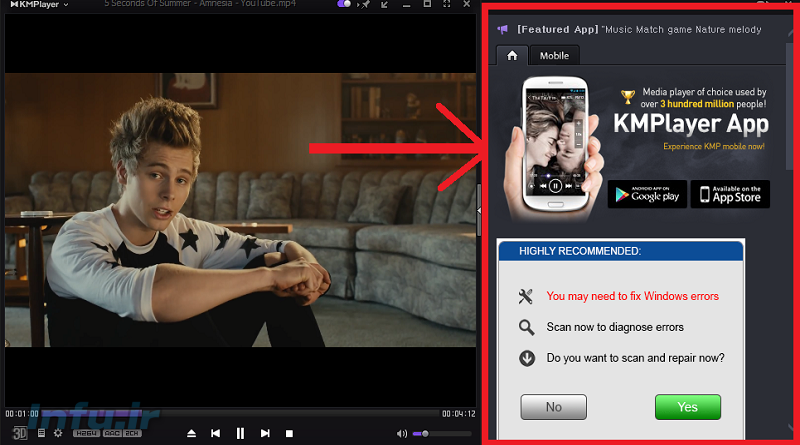Viewport: 800px width, 445px height.
Task: Toggle the purple switch in the title bar
Action: click(x=345, y=5)
